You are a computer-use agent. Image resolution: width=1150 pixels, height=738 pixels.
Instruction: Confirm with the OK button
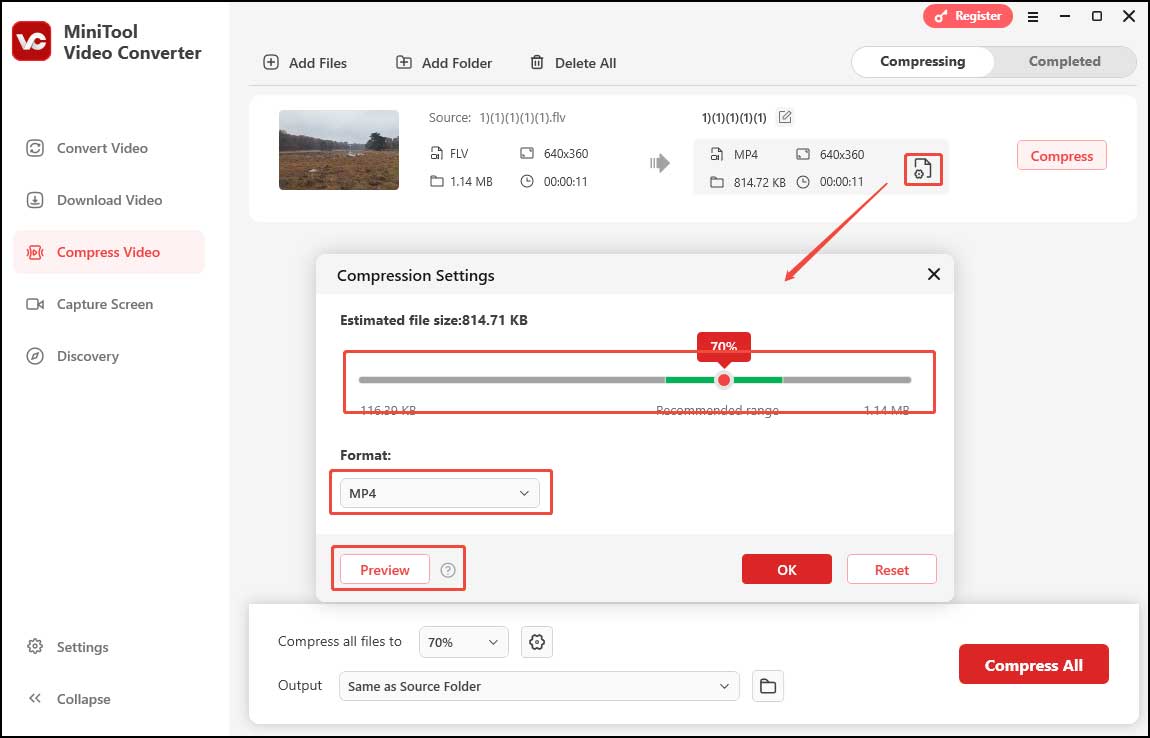786,569
